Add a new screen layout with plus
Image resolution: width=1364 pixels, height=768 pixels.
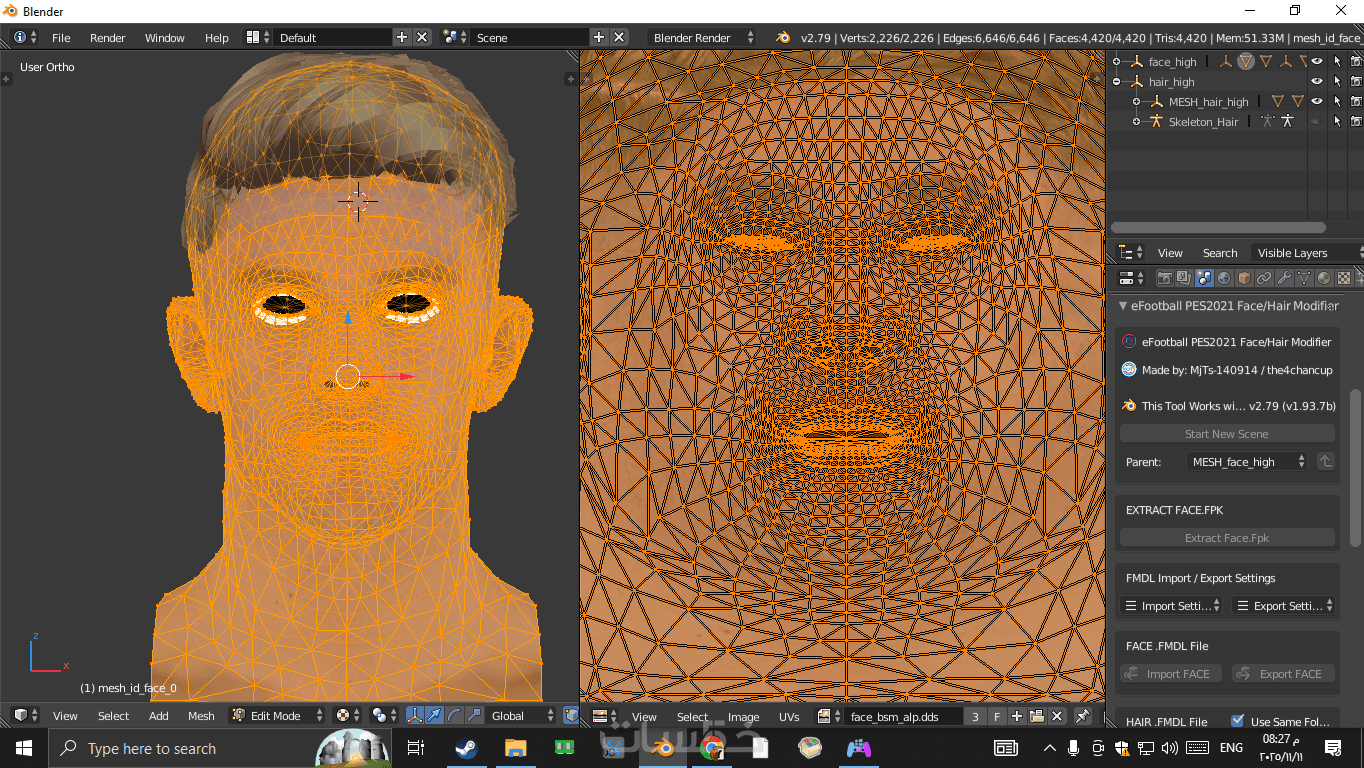pyautogui.click(x=402, y=37)
